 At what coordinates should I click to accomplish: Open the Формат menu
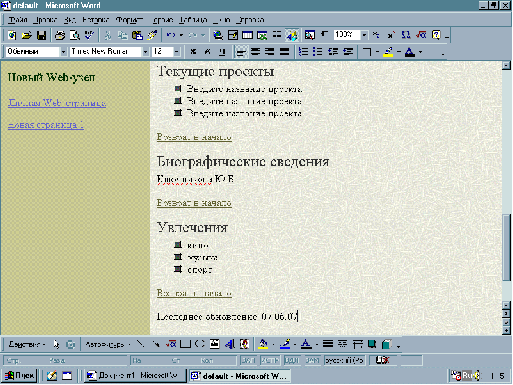129,20
